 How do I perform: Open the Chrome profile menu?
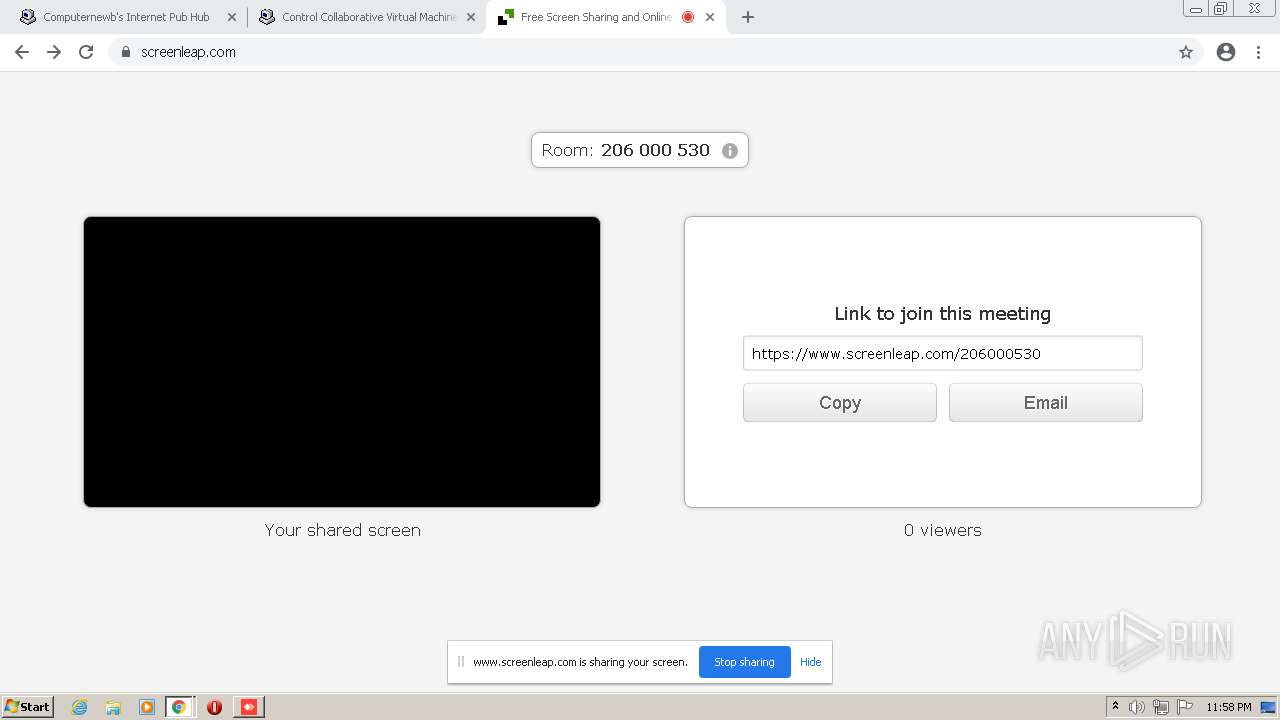1226,52
